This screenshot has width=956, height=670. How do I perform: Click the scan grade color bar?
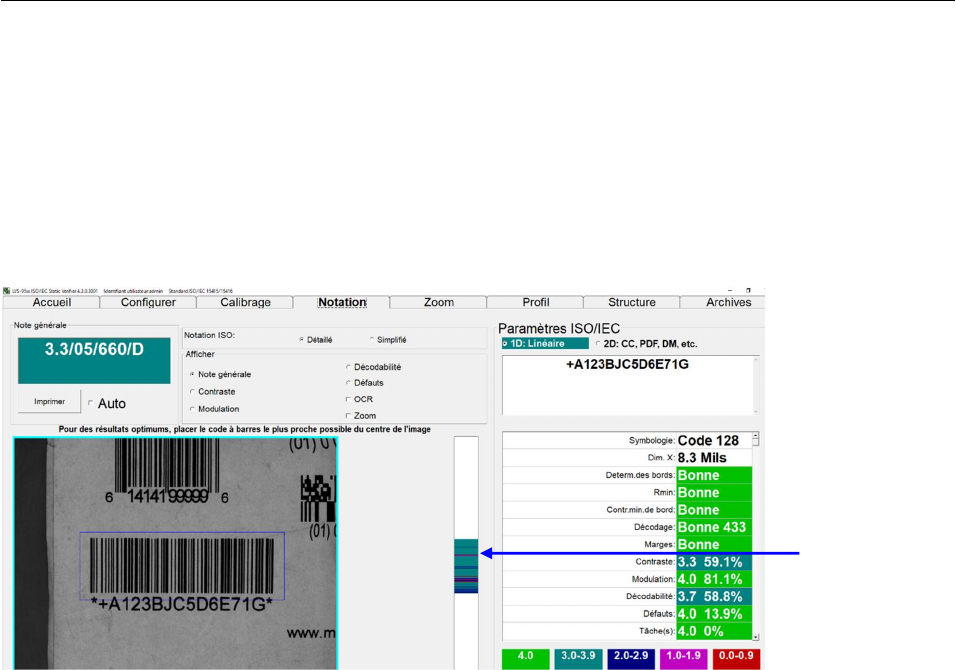click(466, 553)
